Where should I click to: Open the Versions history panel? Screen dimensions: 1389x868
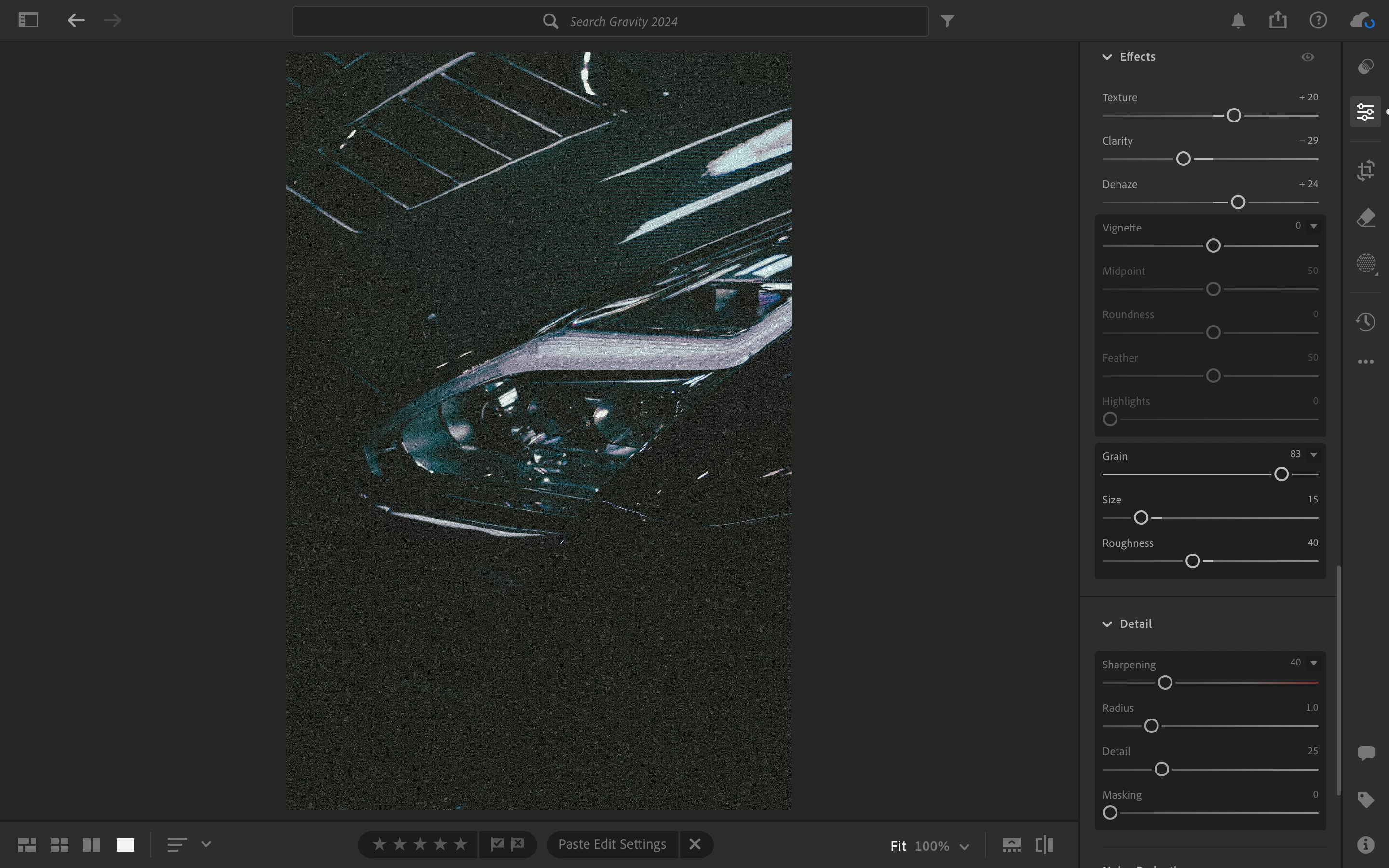pos(1365,321)
